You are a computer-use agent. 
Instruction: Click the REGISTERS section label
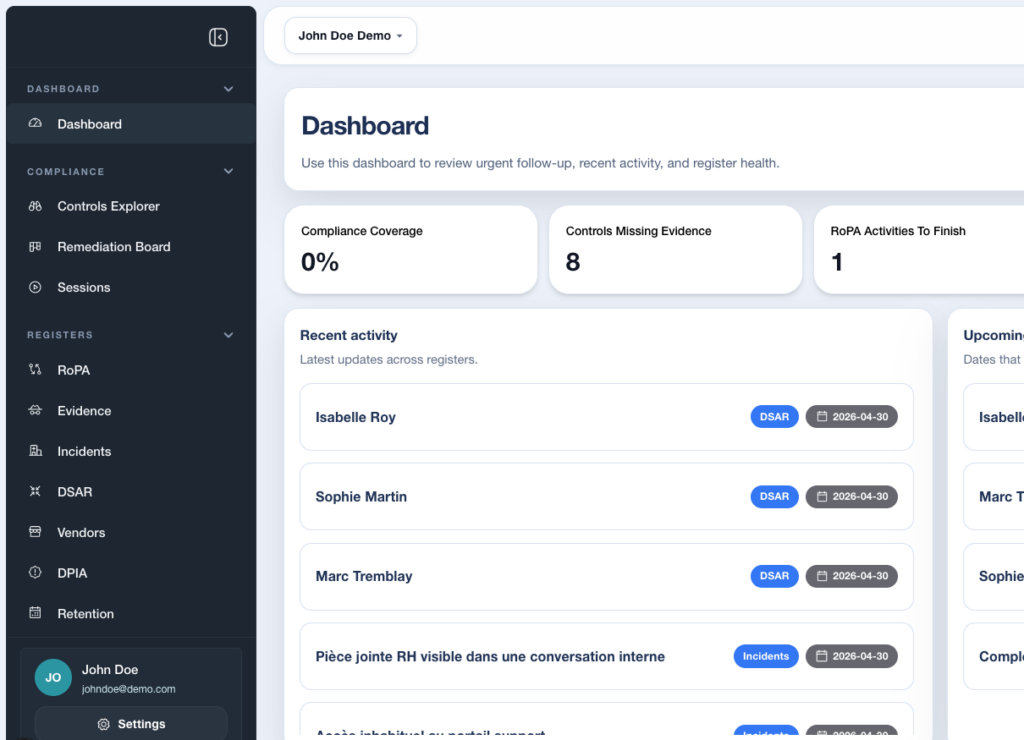coord(60,335)
